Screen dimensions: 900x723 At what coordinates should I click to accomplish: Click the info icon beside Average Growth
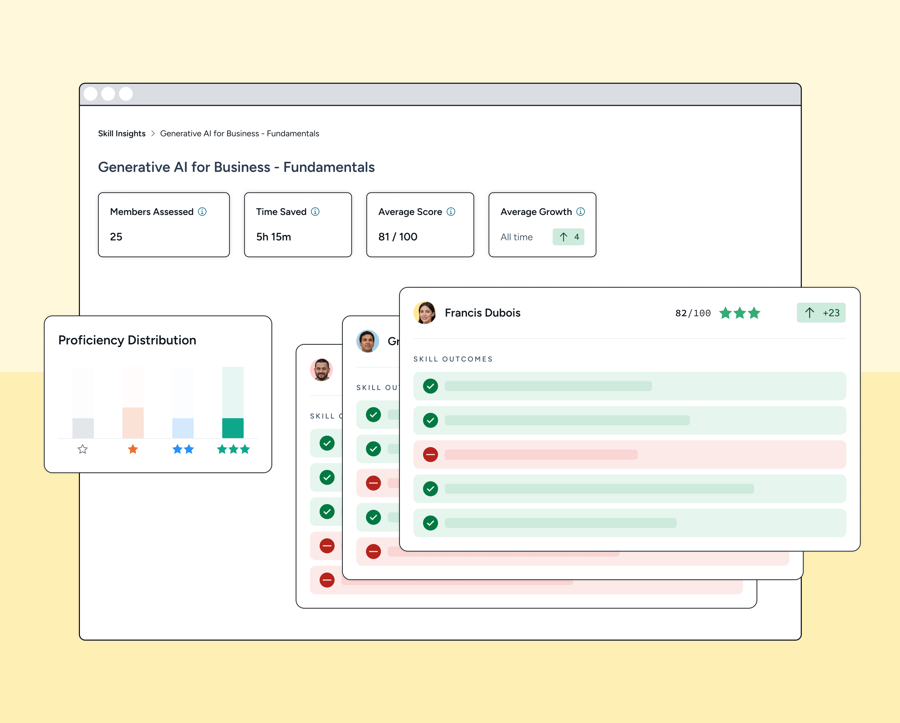(x=579, y=211)
